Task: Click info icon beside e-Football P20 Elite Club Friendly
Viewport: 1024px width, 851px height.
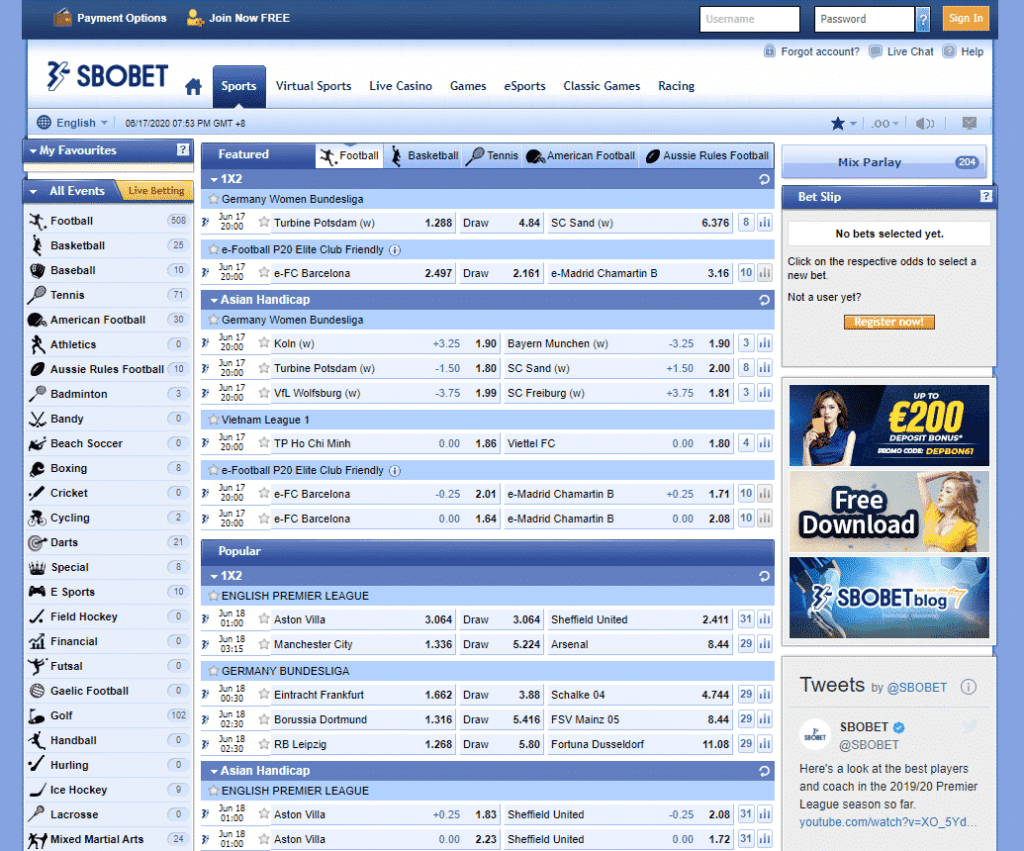Action: (x=395, y=250)
